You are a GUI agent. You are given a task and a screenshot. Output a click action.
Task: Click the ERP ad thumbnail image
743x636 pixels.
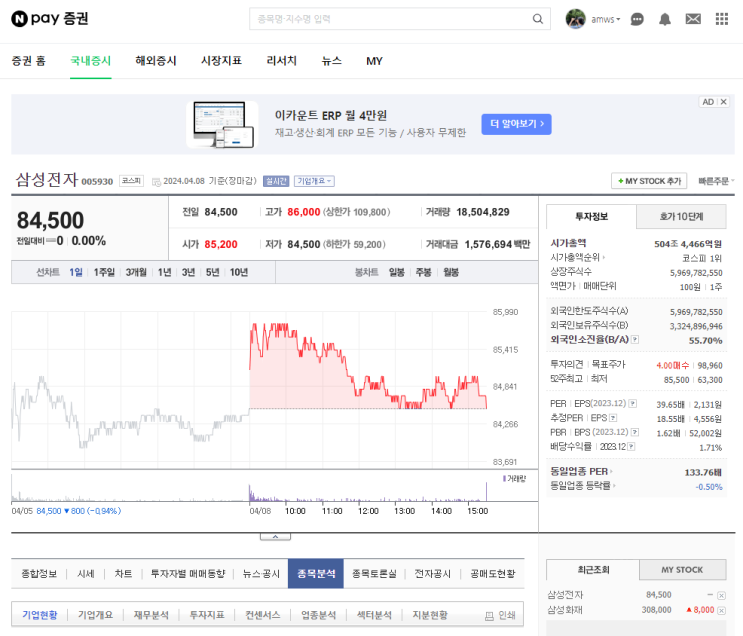tap(222, 124)
